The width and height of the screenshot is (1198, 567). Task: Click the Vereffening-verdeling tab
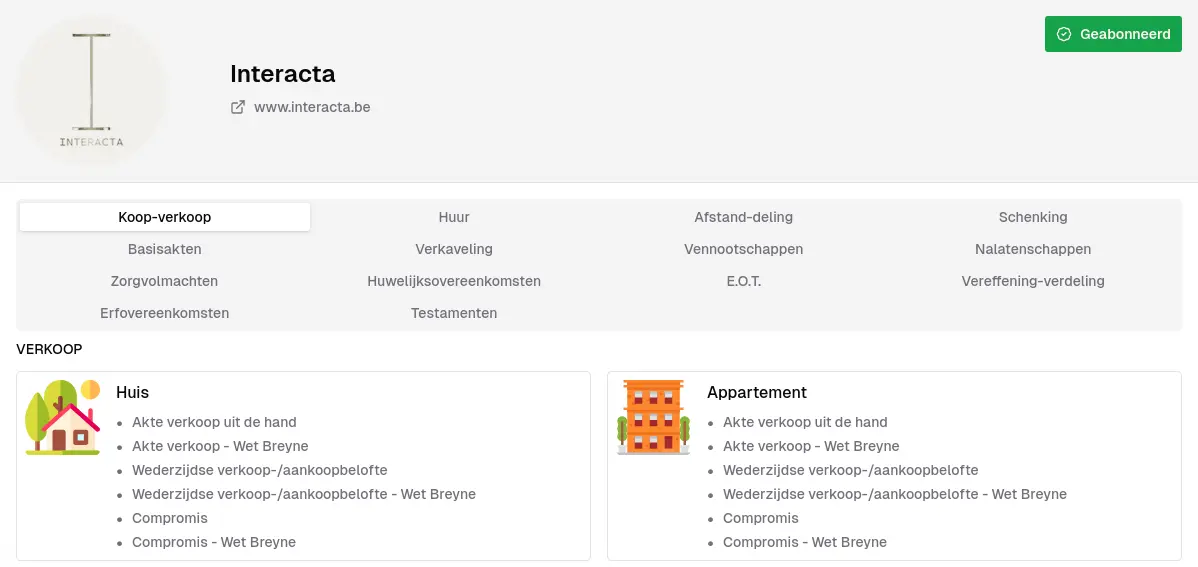pos(1033,281)
